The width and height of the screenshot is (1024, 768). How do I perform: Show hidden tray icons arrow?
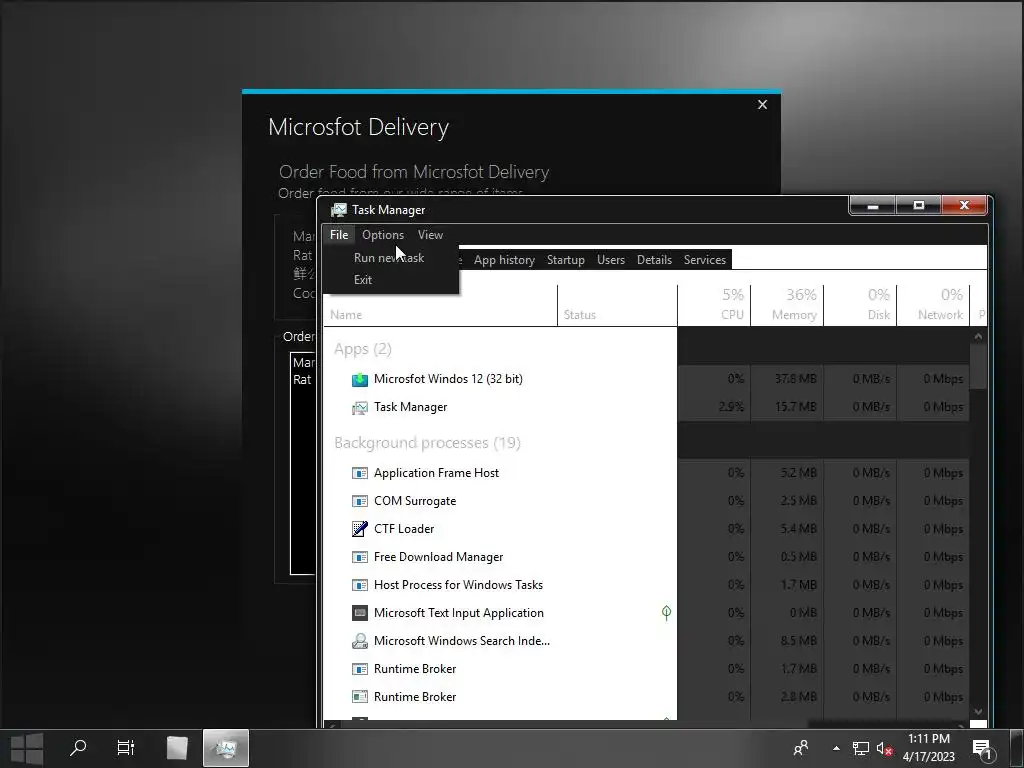[836, 748]
